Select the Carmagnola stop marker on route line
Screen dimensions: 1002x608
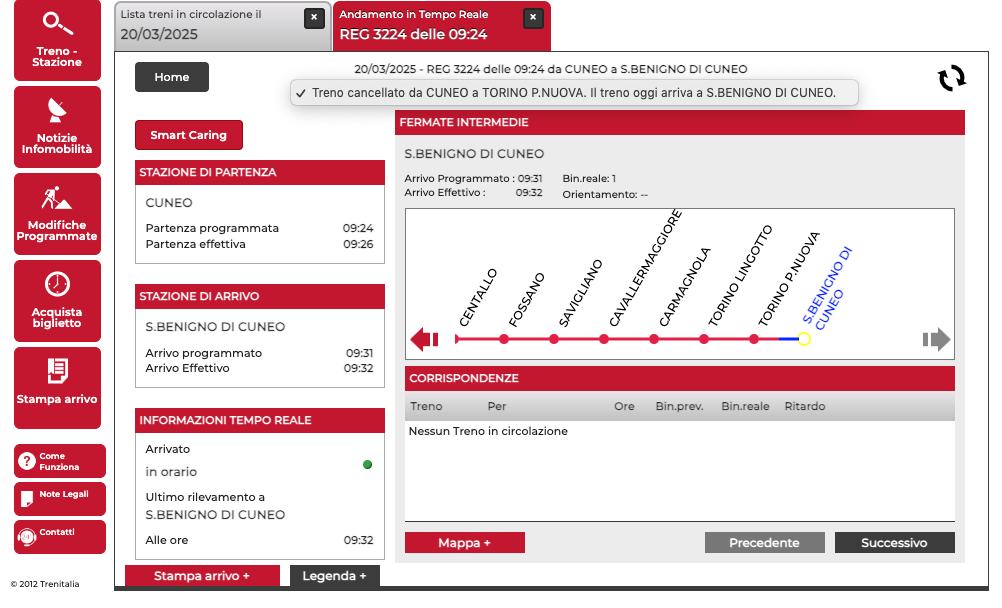[x=654, y=340]
